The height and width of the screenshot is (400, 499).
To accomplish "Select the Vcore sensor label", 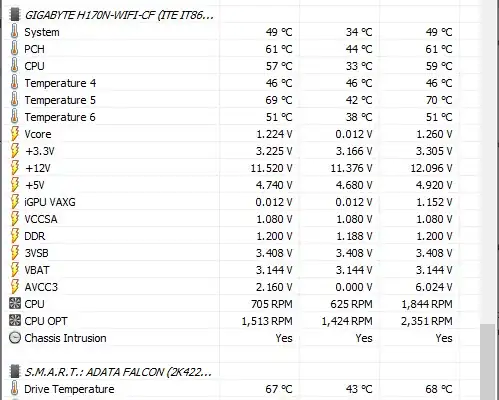I will (x=38, y=134).
